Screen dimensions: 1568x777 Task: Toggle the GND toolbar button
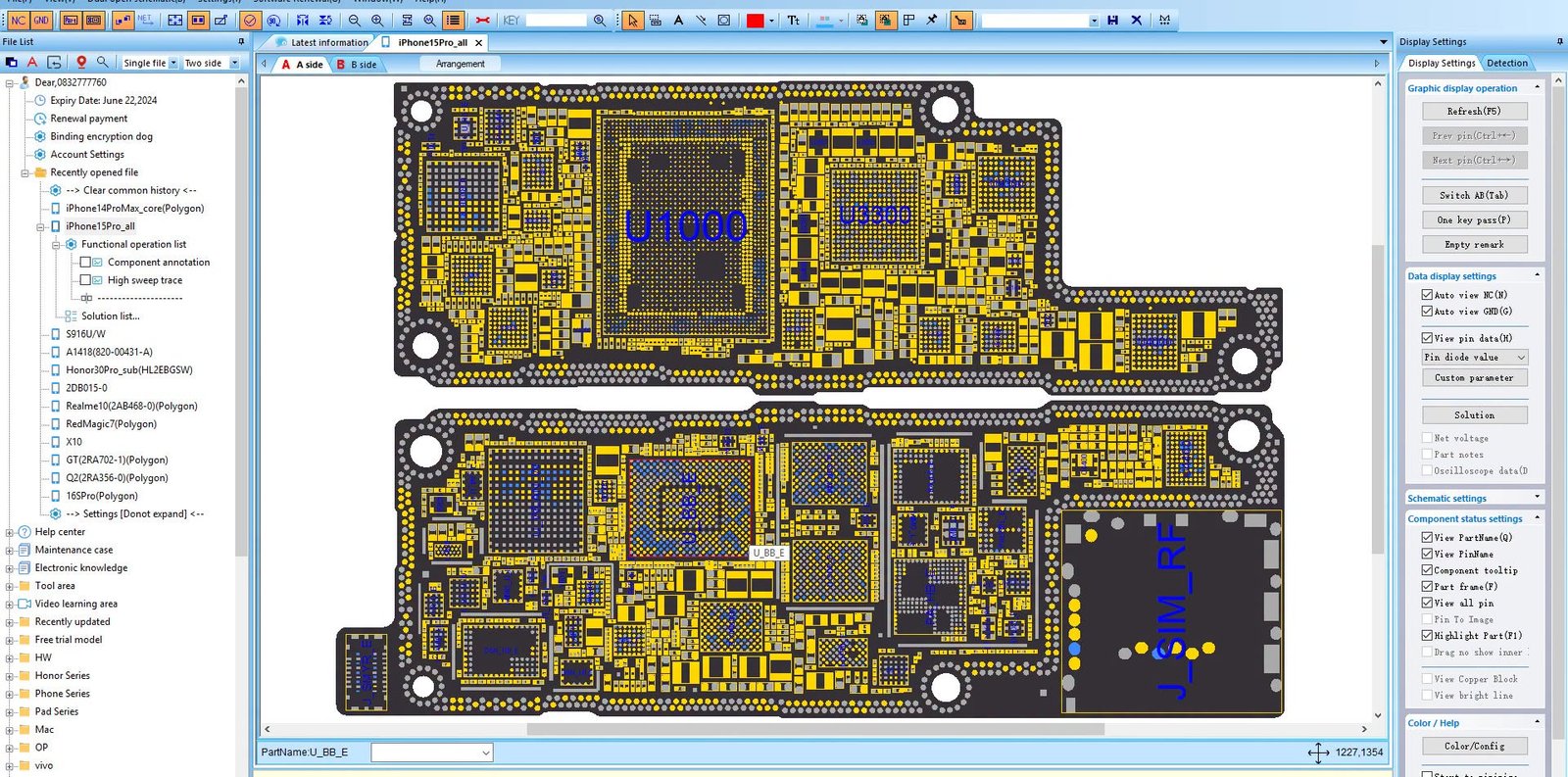pyautogui.click(x=41, y=20)
